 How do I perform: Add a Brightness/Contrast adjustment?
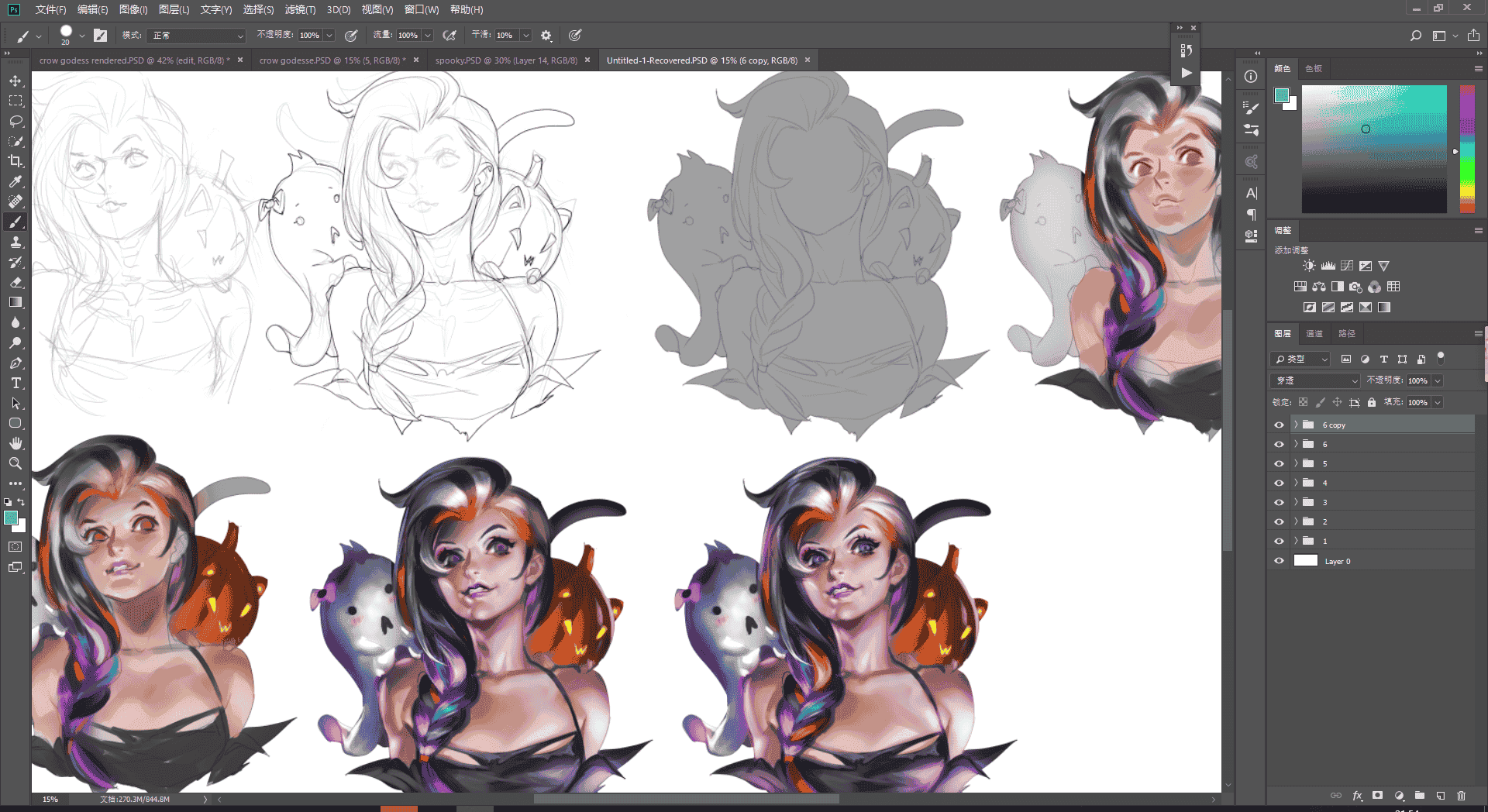click(x=1309, y=266)
